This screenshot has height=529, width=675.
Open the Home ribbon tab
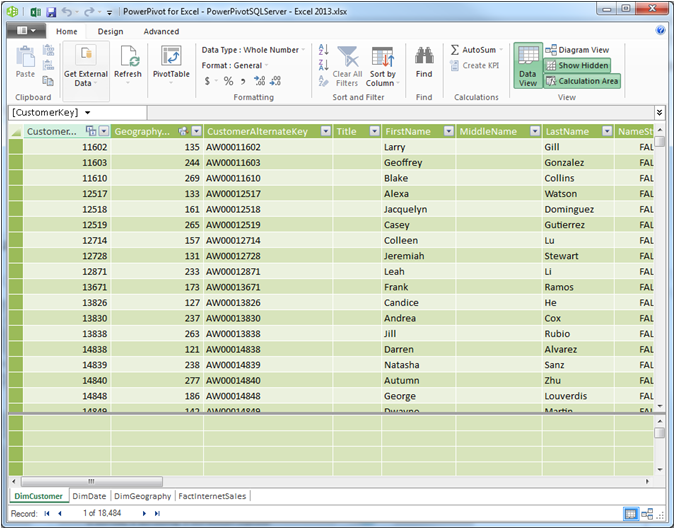(67, 31)
